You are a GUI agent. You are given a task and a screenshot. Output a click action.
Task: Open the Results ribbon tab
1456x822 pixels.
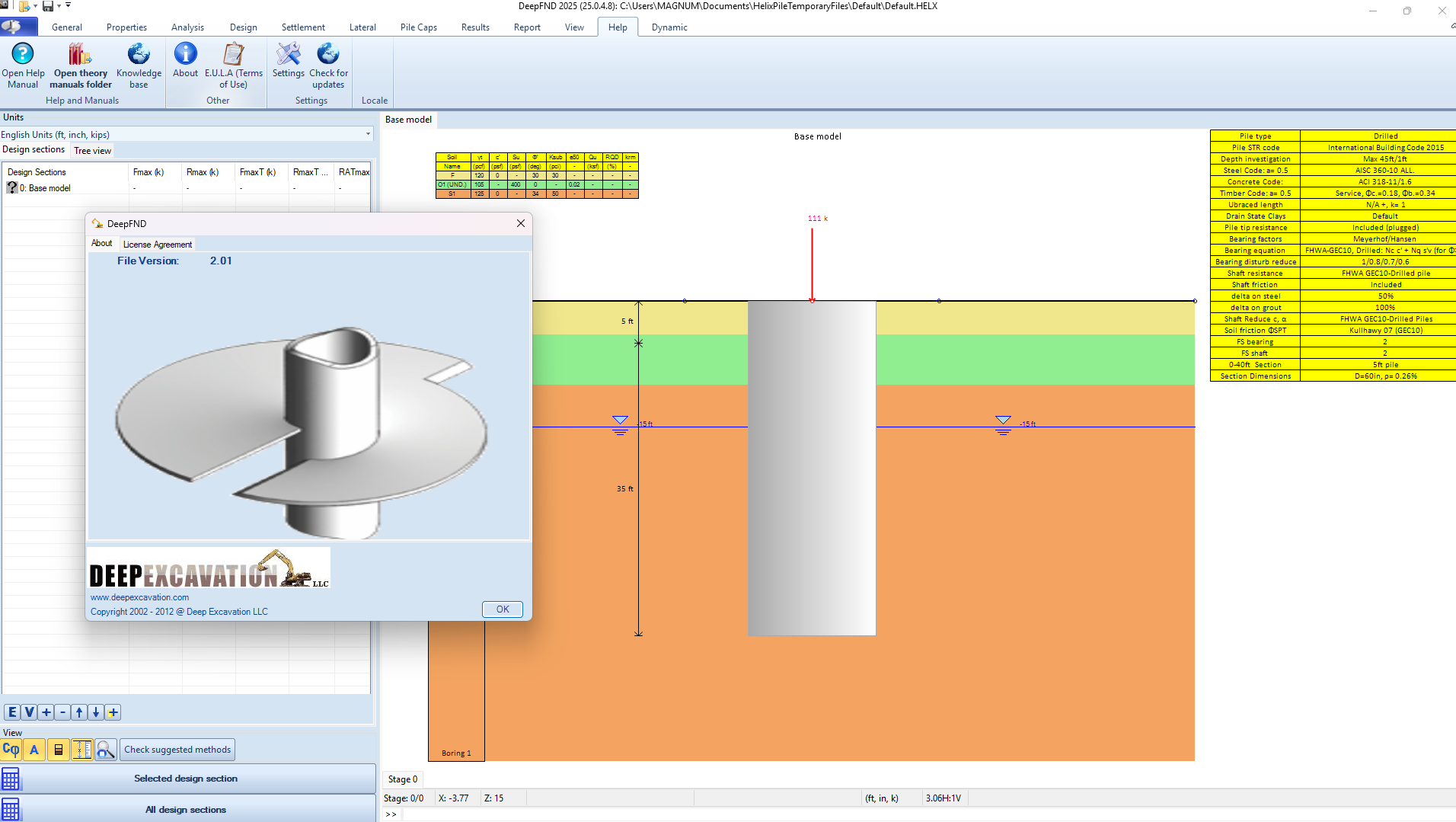[475, 27]
